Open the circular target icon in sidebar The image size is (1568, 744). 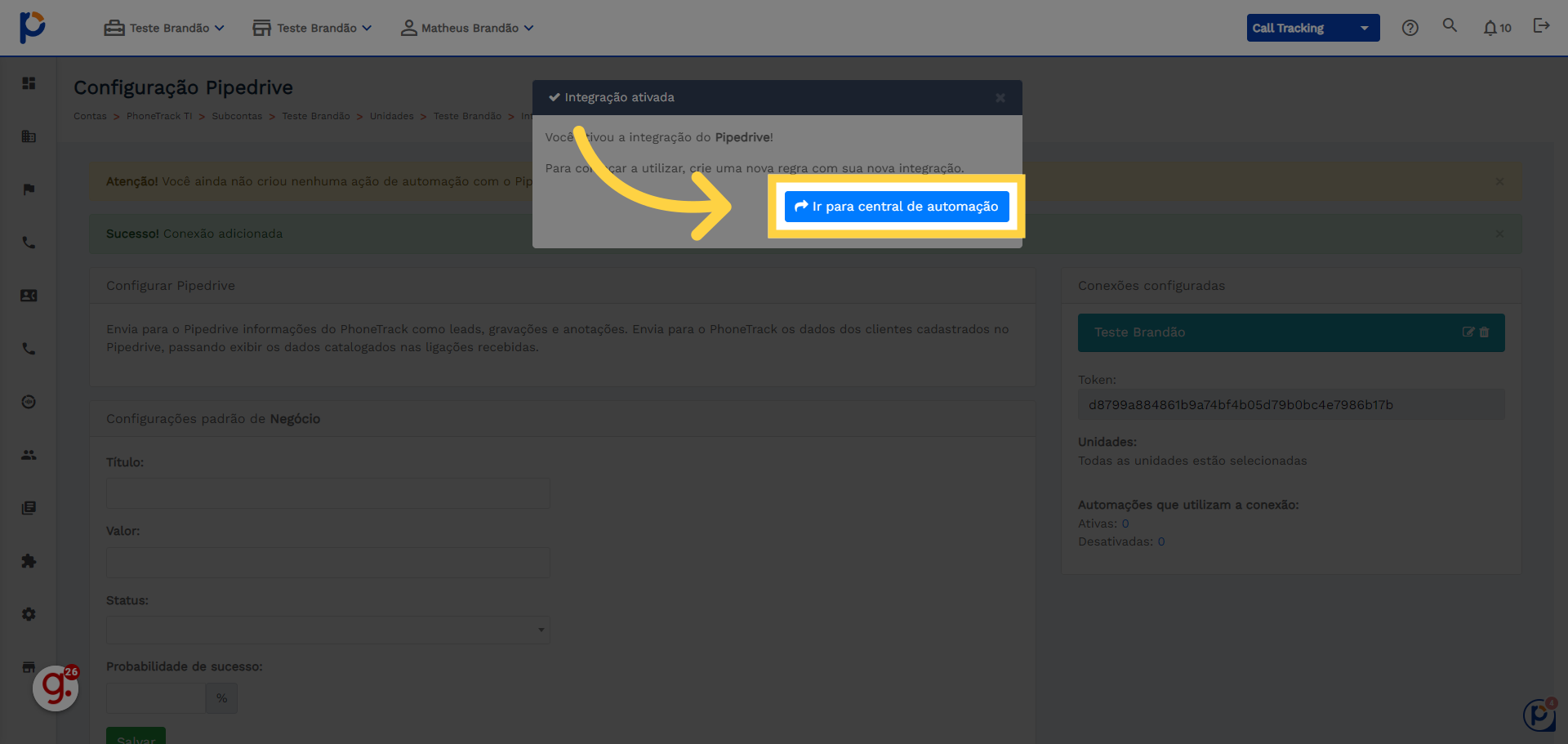29,402
